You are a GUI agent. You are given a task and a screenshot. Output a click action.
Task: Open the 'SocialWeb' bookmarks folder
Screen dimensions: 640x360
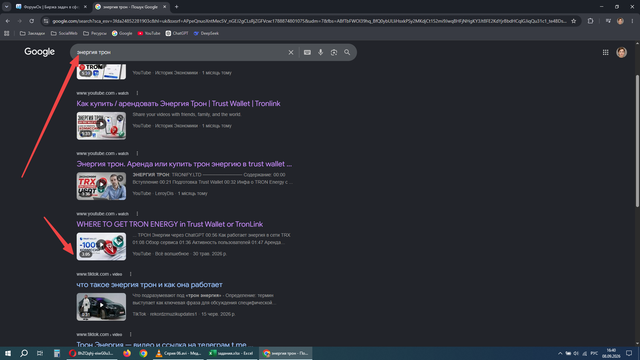tap(64, 33)
